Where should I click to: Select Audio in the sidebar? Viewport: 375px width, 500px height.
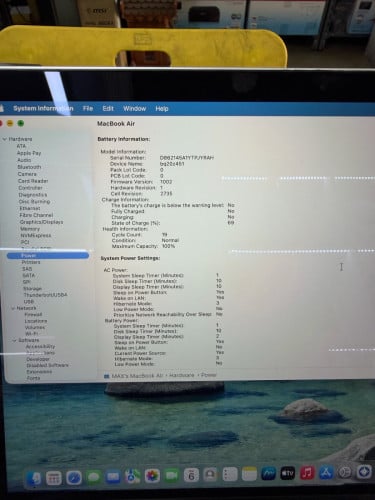click(24, 160)
